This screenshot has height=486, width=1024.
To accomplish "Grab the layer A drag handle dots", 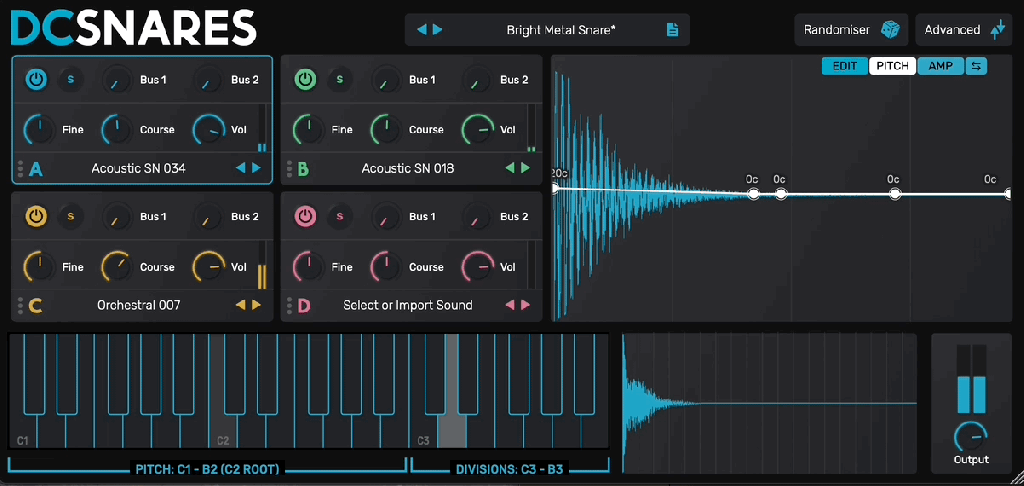I will point(20,168).
